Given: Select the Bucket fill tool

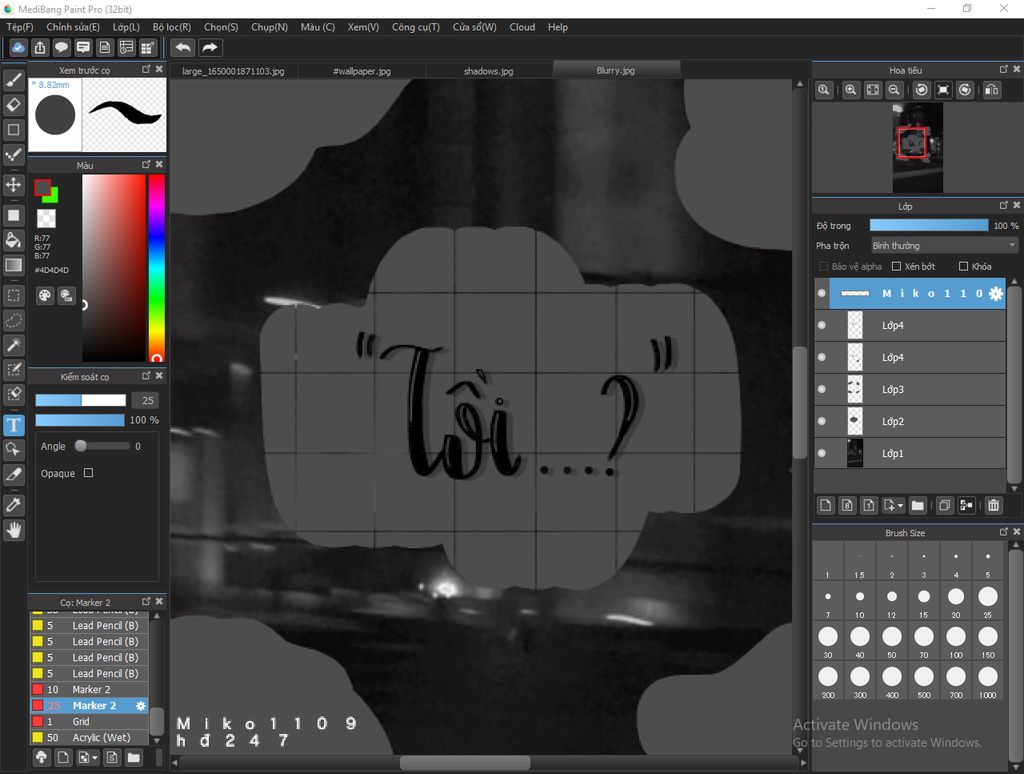Looking at the screenshot, I should tap(14, 240).
